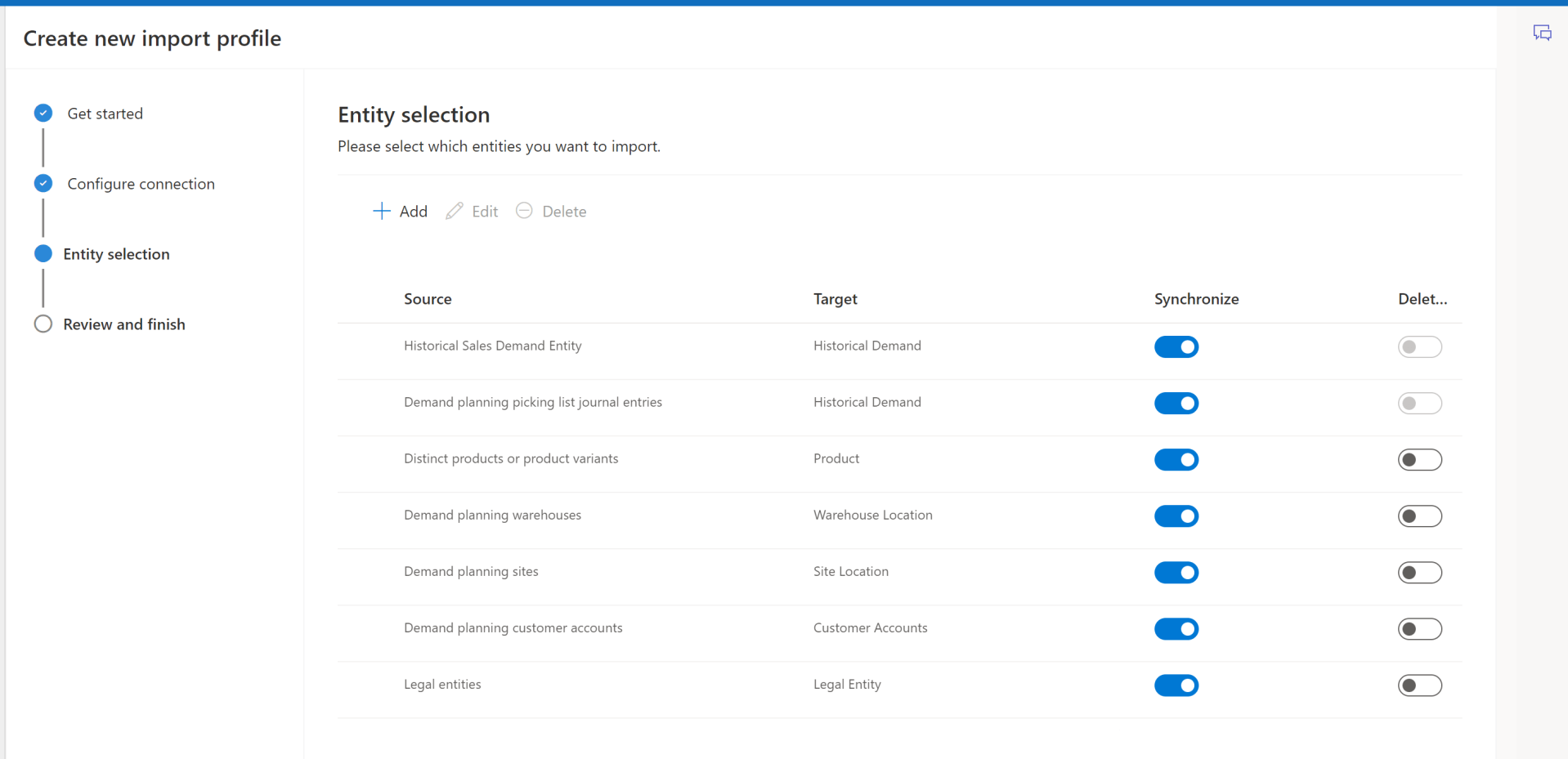Click the Synchronize column header
The width and height of the screenshot is (1568, 759).
[x=1196, y=299]
